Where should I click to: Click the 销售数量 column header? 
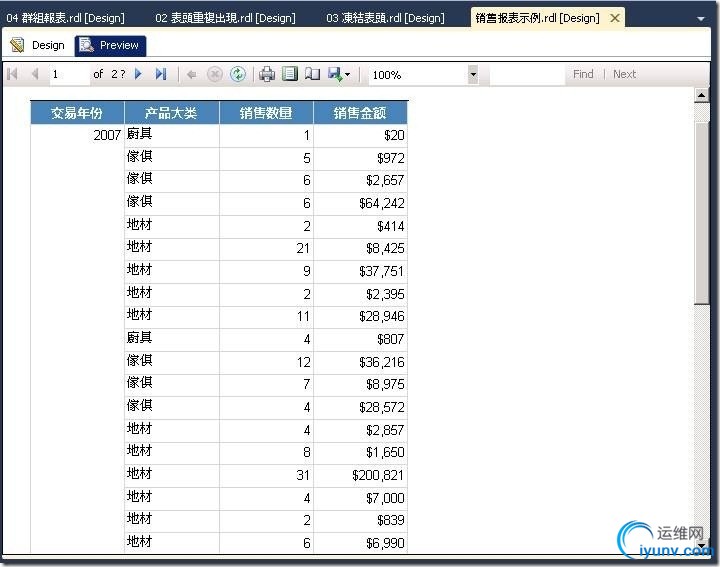pos(266,113)
